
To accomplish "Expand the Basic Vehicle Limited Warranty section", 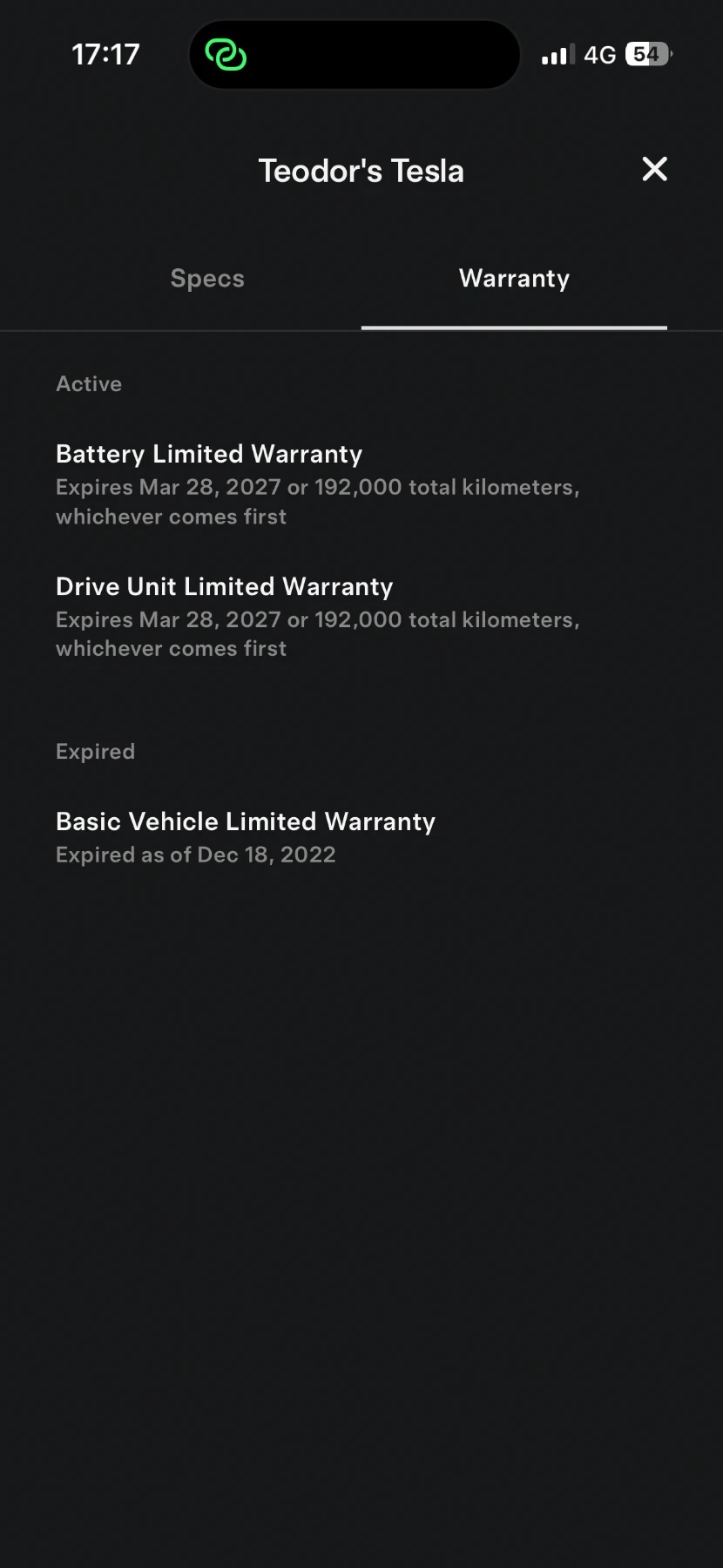I will [x=245, y=821].
